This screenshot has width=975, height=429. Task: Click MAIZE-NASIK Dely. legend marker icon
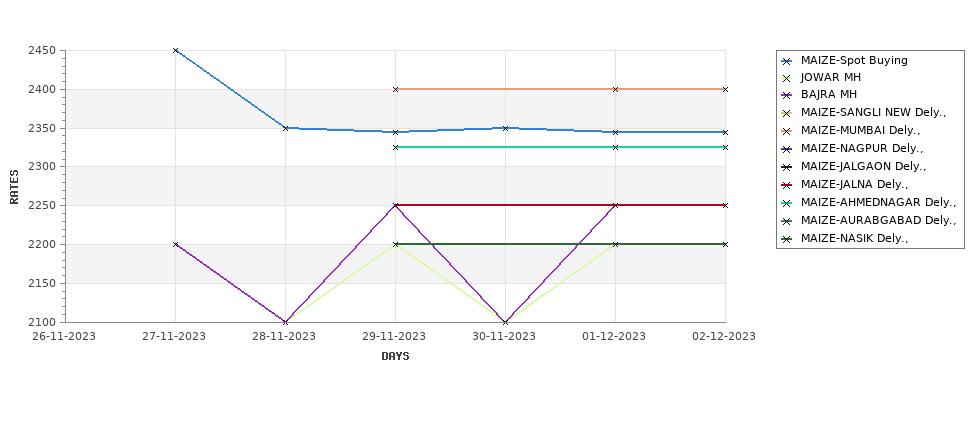pyautogui.click(x=787, y=239)
